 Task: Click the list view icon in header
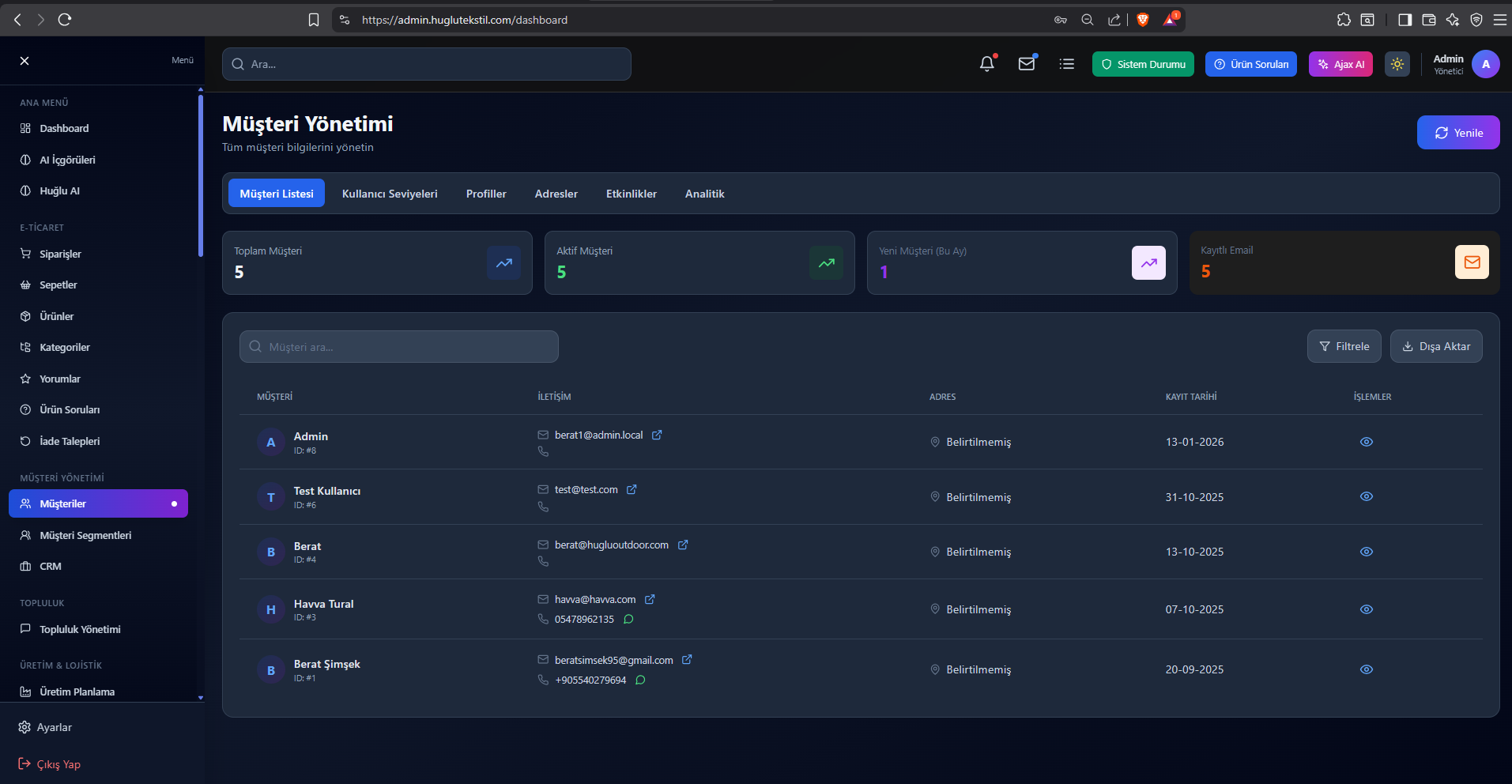click(x=1066, y=64)
